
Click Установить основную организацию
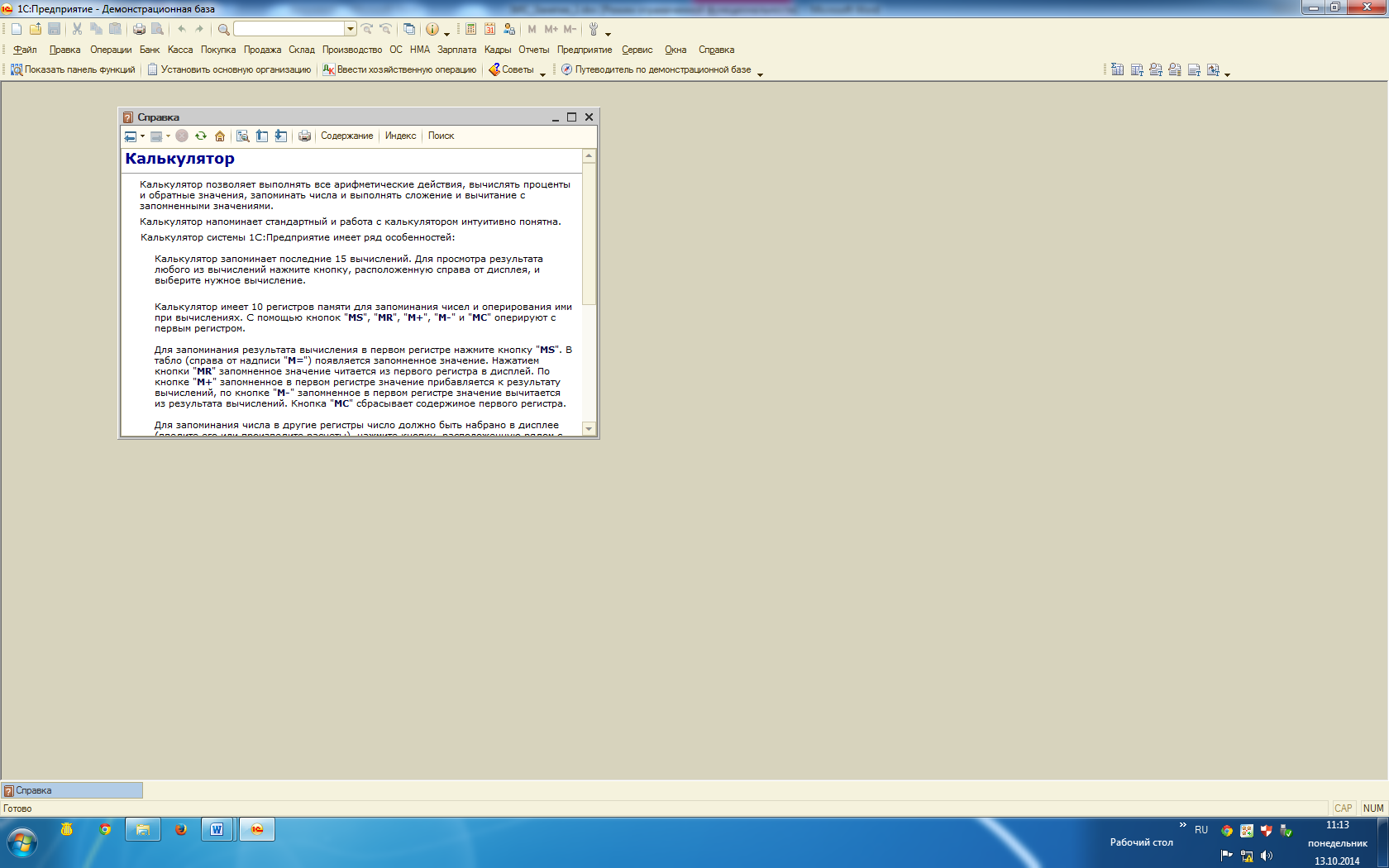tap(229, 69)
